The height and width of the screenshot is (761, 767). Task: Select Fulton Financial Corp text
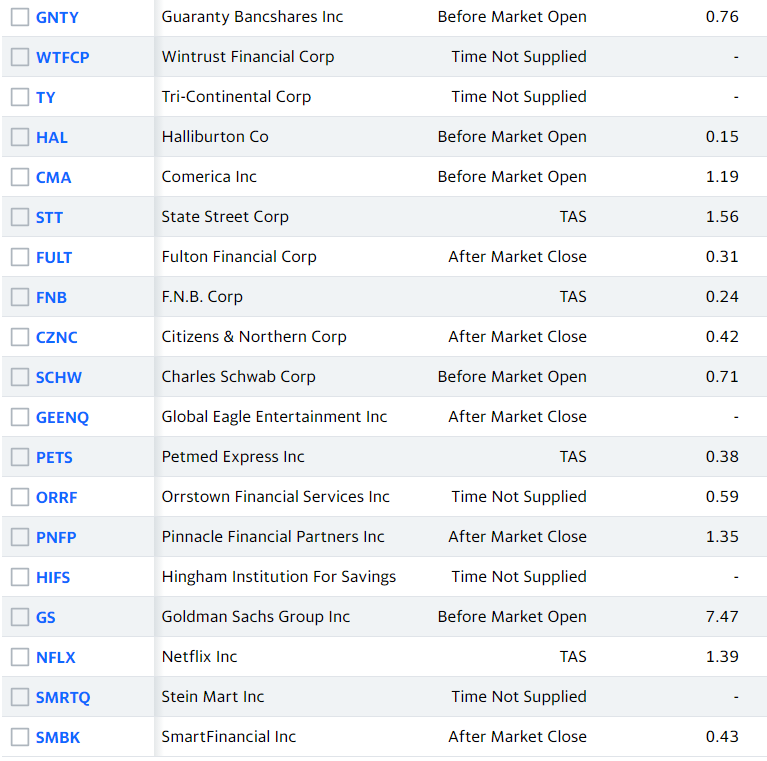click(x=239, y=257)
